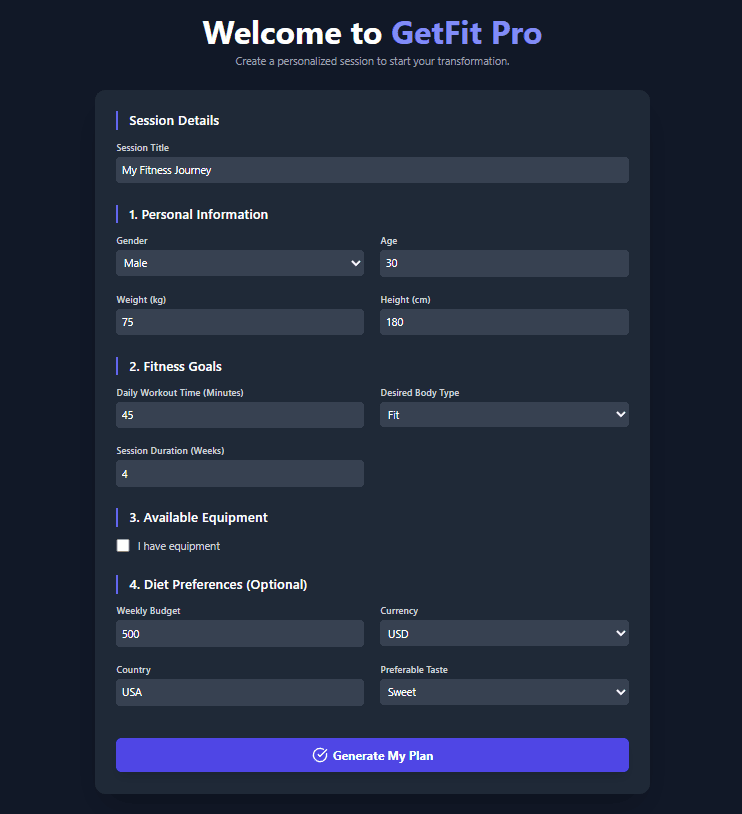This screenshot has width=742, height=814.
Task: Click the 2. Fitness Goals heading
Action: [176, 367]
